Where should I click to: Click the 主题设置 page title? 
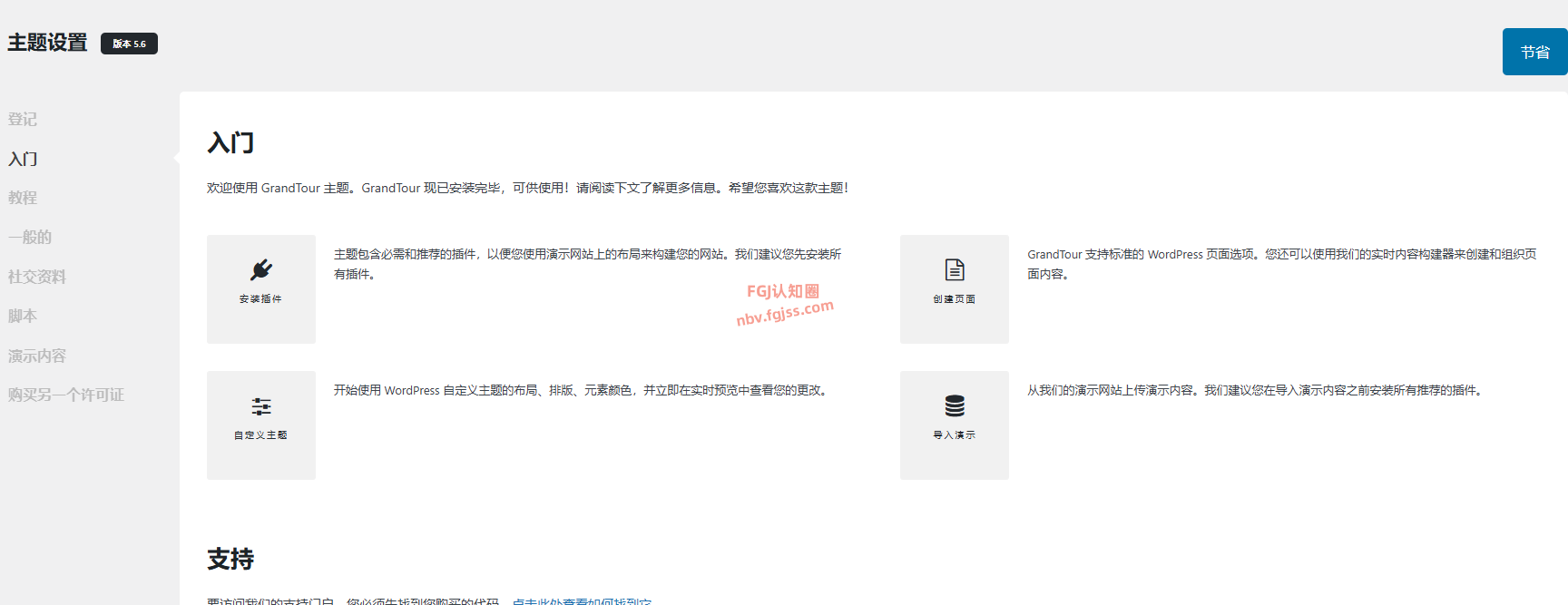click(x=47, y=43)
